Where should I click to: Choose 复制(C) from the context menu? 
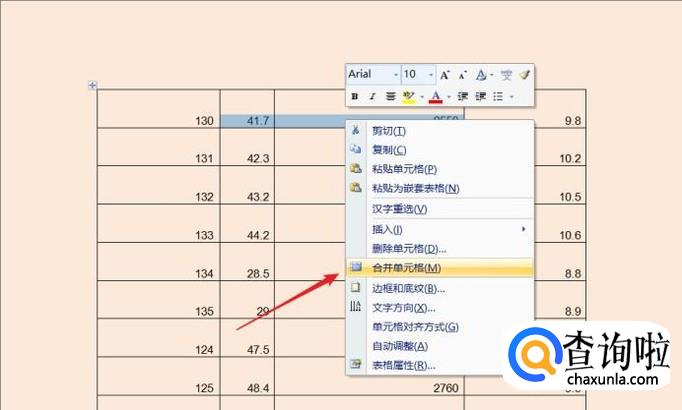(440, 150)
